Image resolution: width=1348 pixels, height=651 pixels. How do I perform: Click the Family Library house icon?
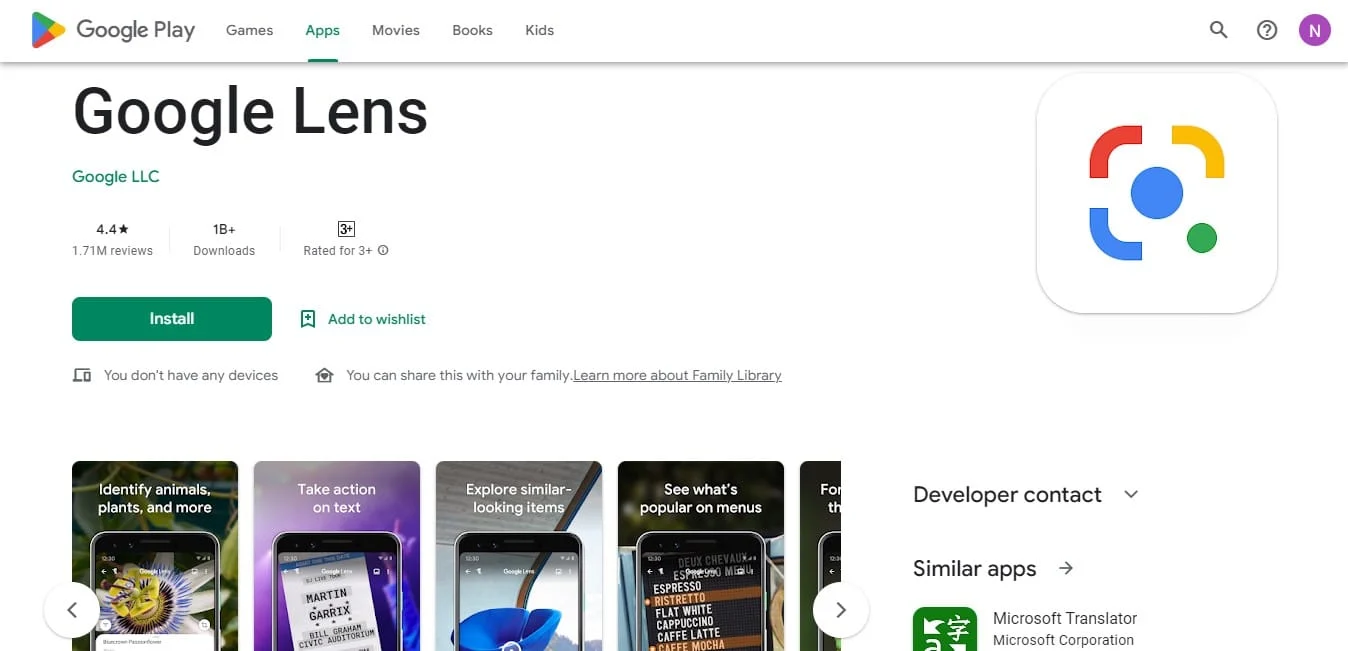pyautogui.click(x=324, y=375)
